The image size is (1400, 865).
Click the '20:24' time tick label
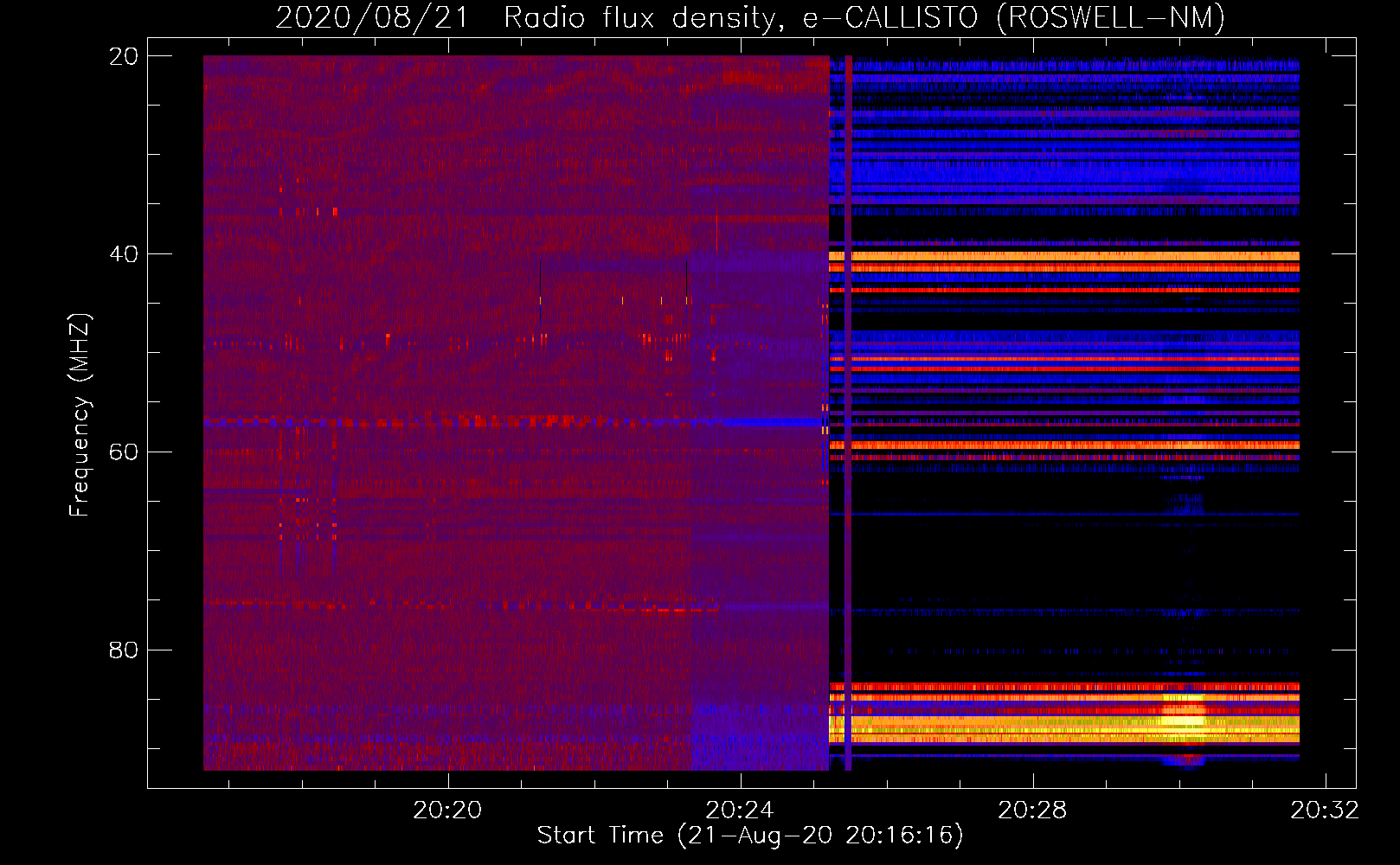(740, 811)
